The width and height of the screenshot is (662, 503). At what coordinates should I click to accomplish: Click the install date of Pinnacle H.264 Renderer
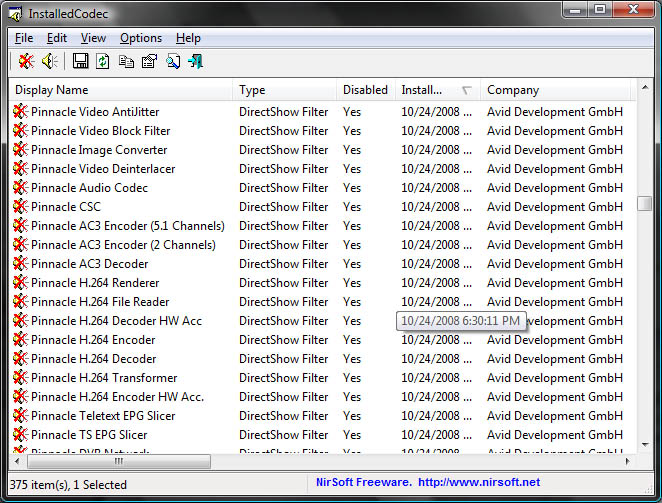[437, 283]
